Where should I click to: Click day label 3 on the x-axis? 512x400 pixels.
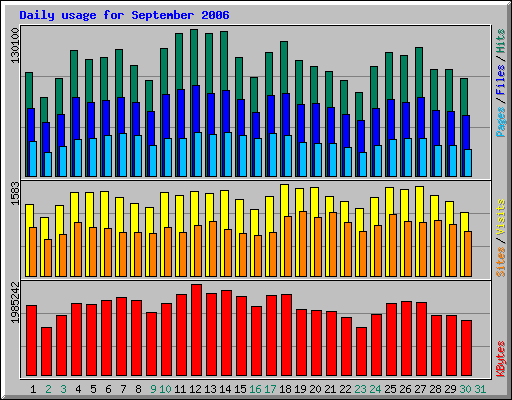(x=63, y=389)
